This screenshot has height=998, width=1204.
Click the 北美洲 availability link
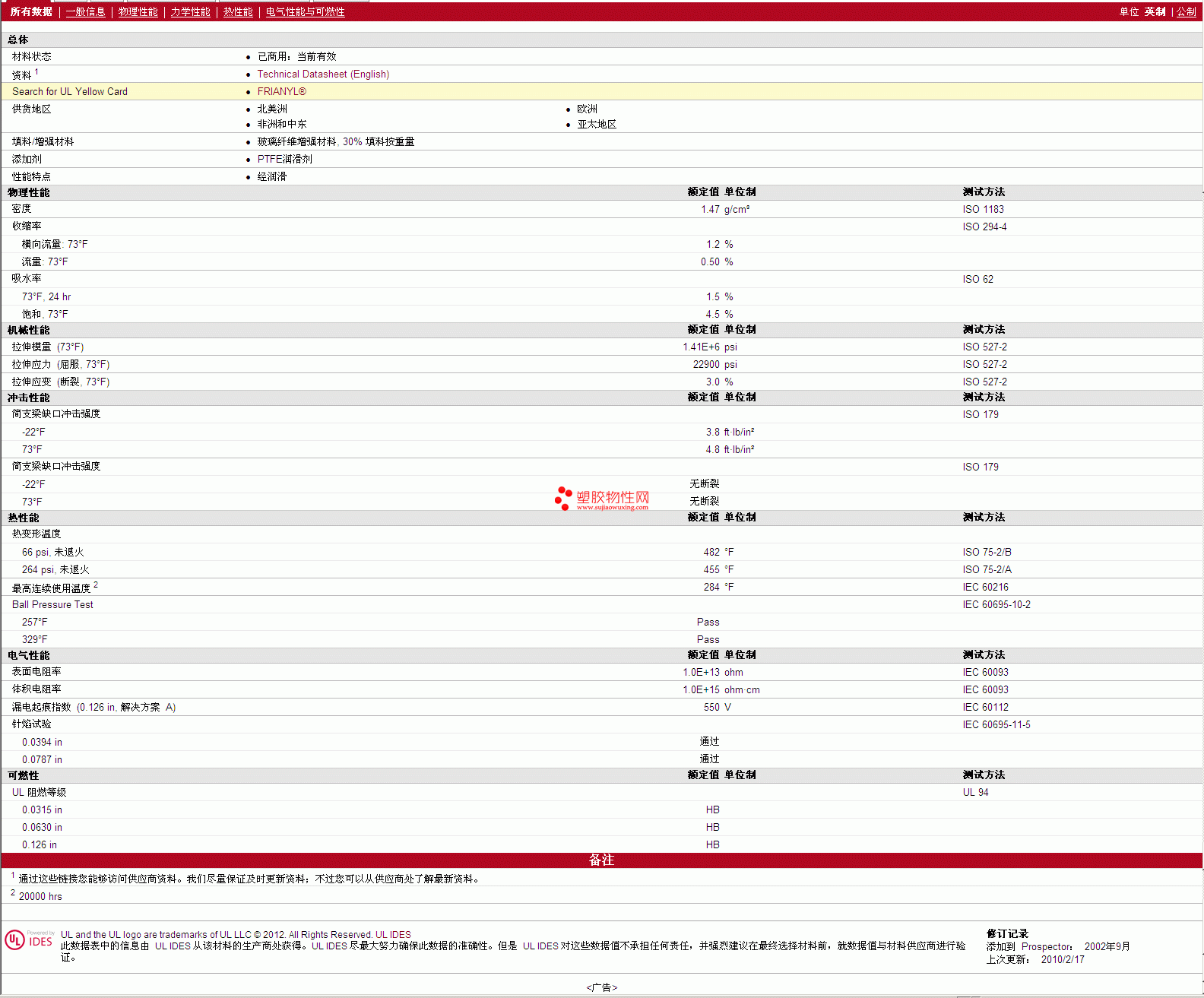(x=272, y=109)
